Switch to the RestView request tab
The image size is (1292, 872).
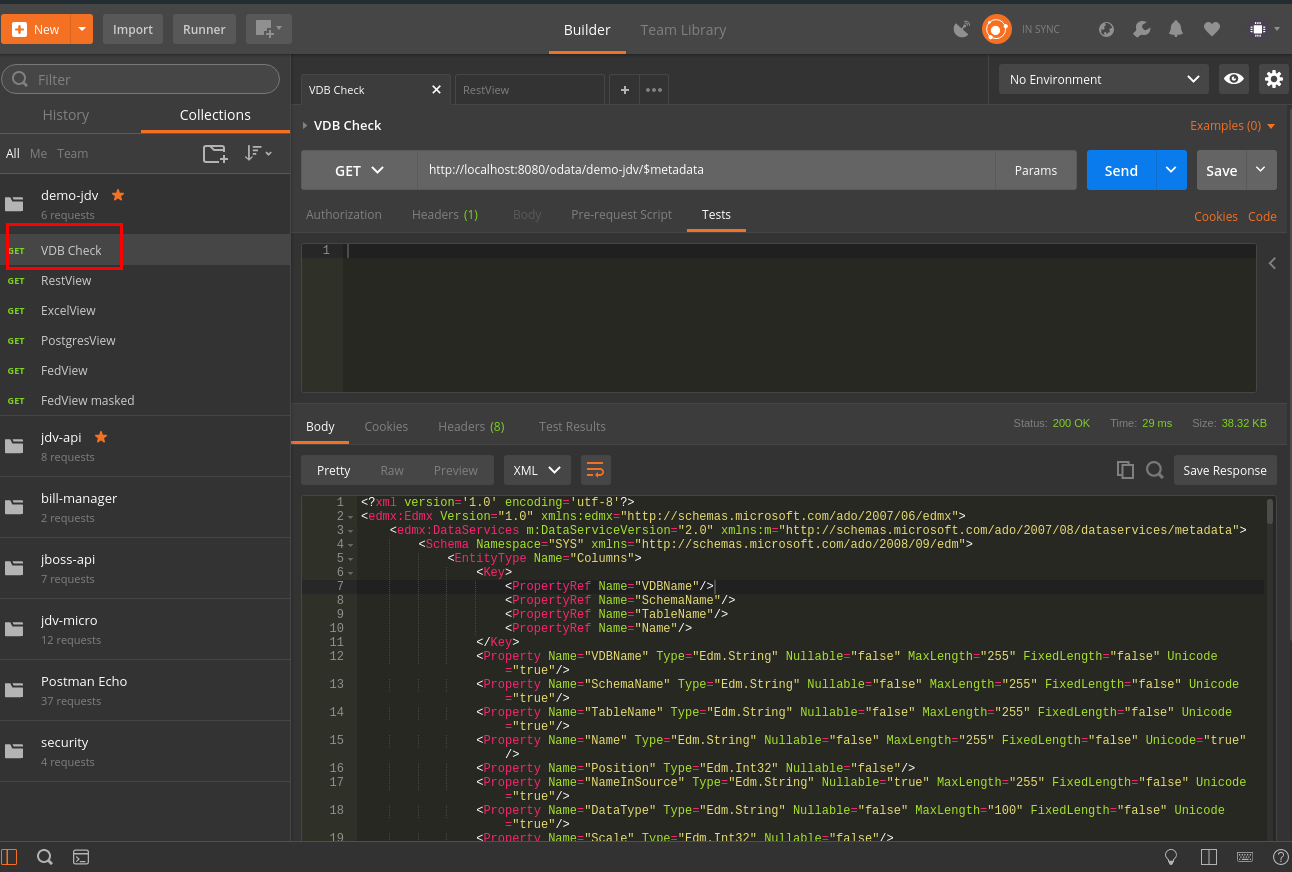[528, 89]
